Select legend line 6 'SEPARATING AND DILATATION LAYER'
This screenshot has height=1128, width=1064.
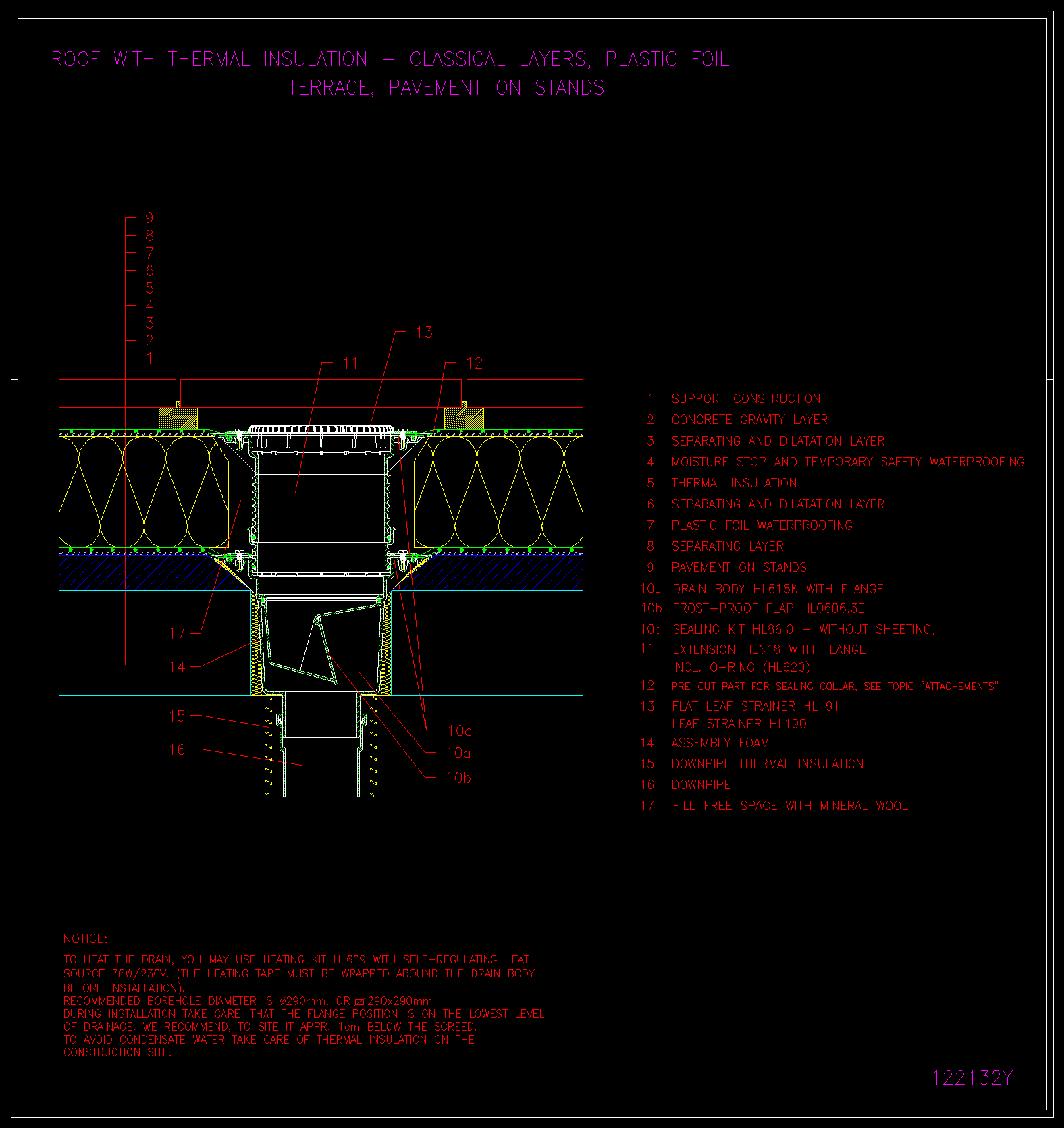(x=778, y=504)
